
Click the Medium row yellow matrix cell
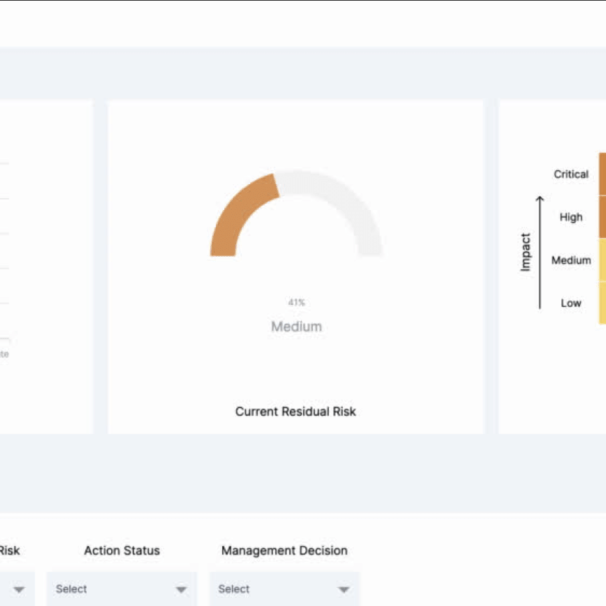(x=603, y=260)
